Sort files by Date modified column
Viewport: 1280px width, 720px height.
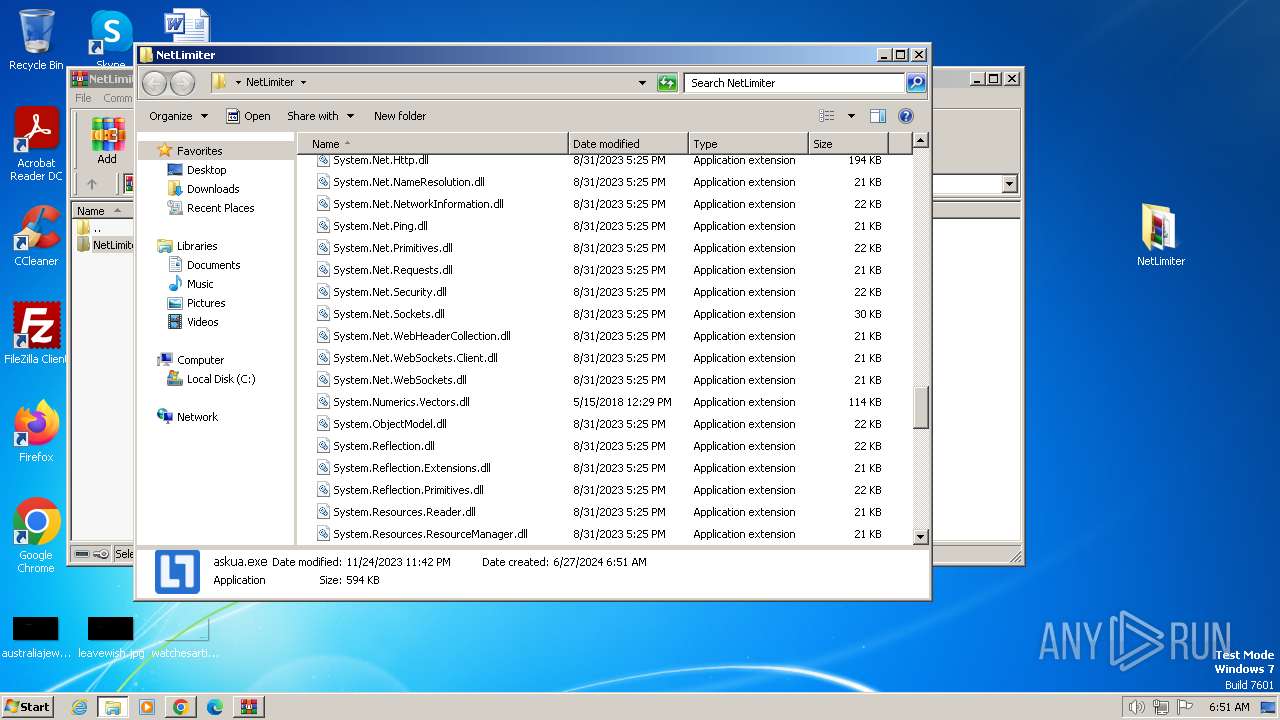(x=628, y=144)
